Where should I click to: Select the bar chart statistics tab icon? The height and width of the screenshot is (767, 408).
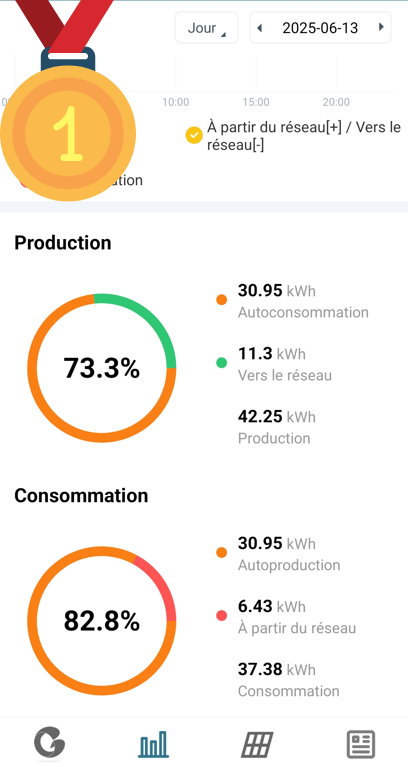click(153, 744)
